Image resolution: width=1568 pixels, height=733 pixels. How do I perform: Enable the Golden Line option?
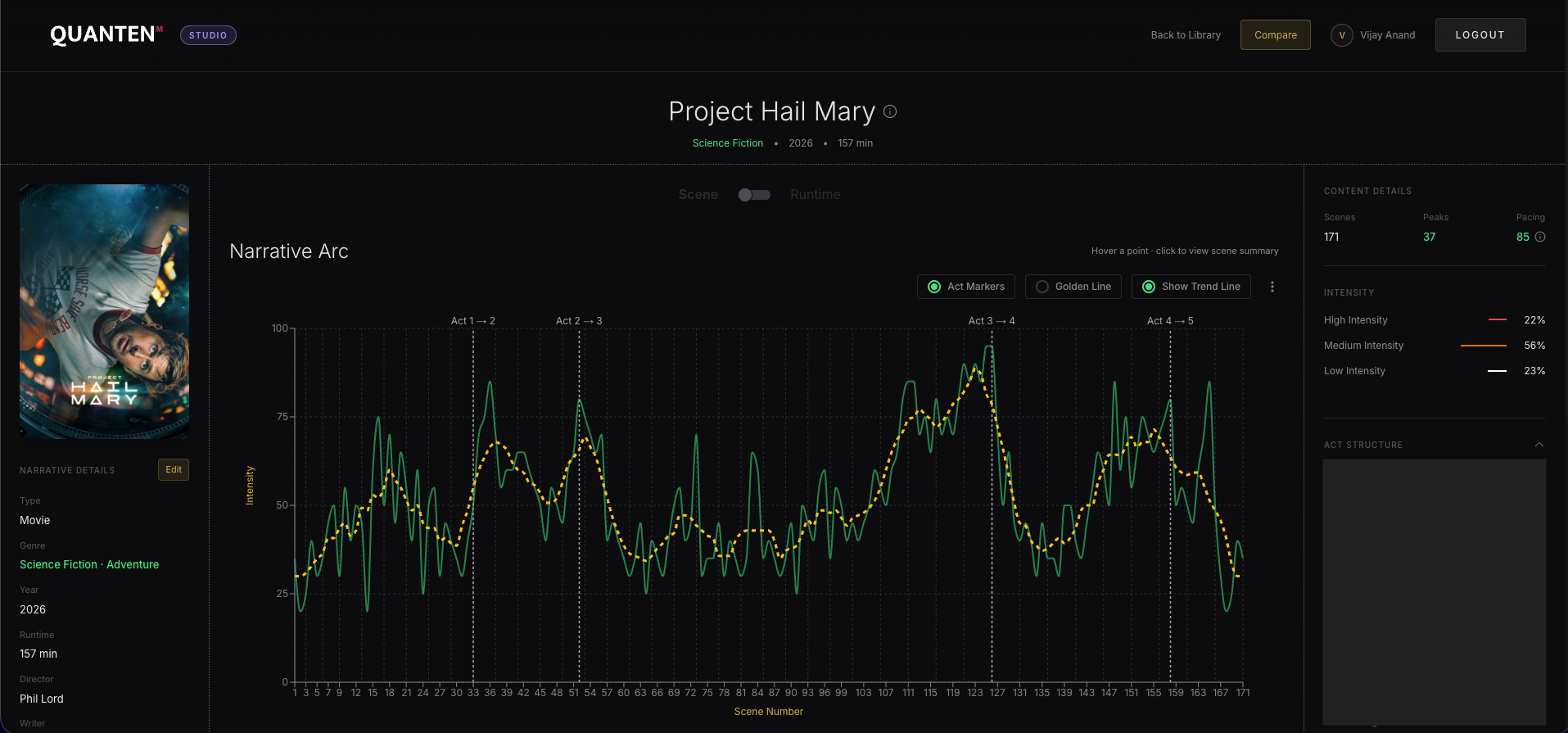click(x=1073, y=287)
